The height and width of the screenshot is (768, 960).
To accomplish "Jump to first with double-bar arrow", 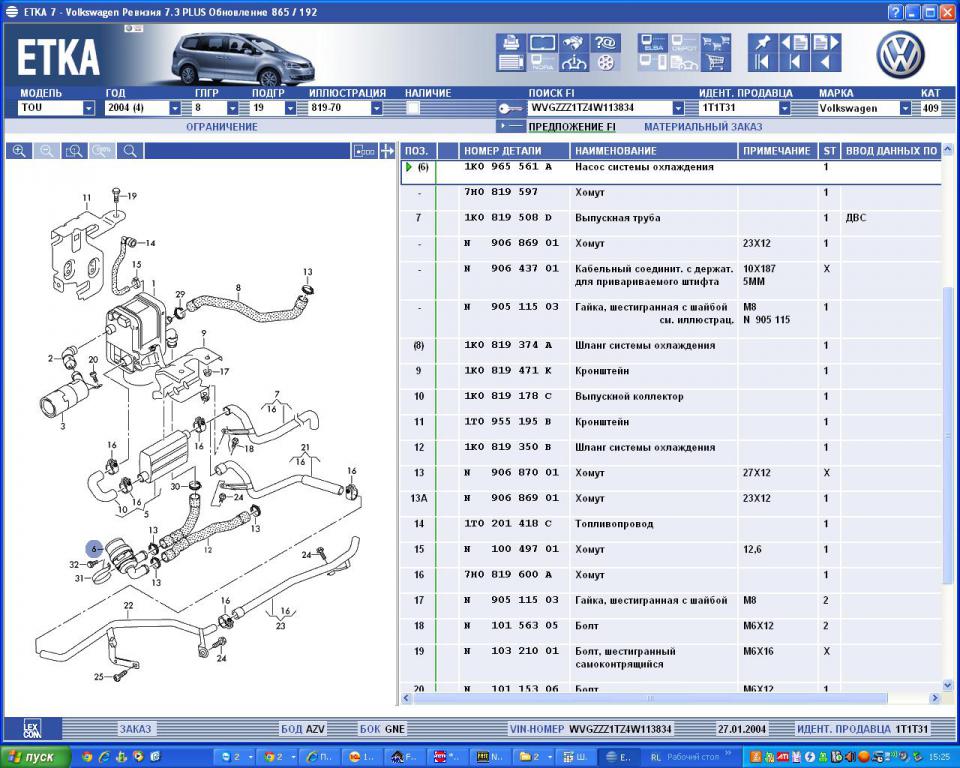I will tap(763, 62).
